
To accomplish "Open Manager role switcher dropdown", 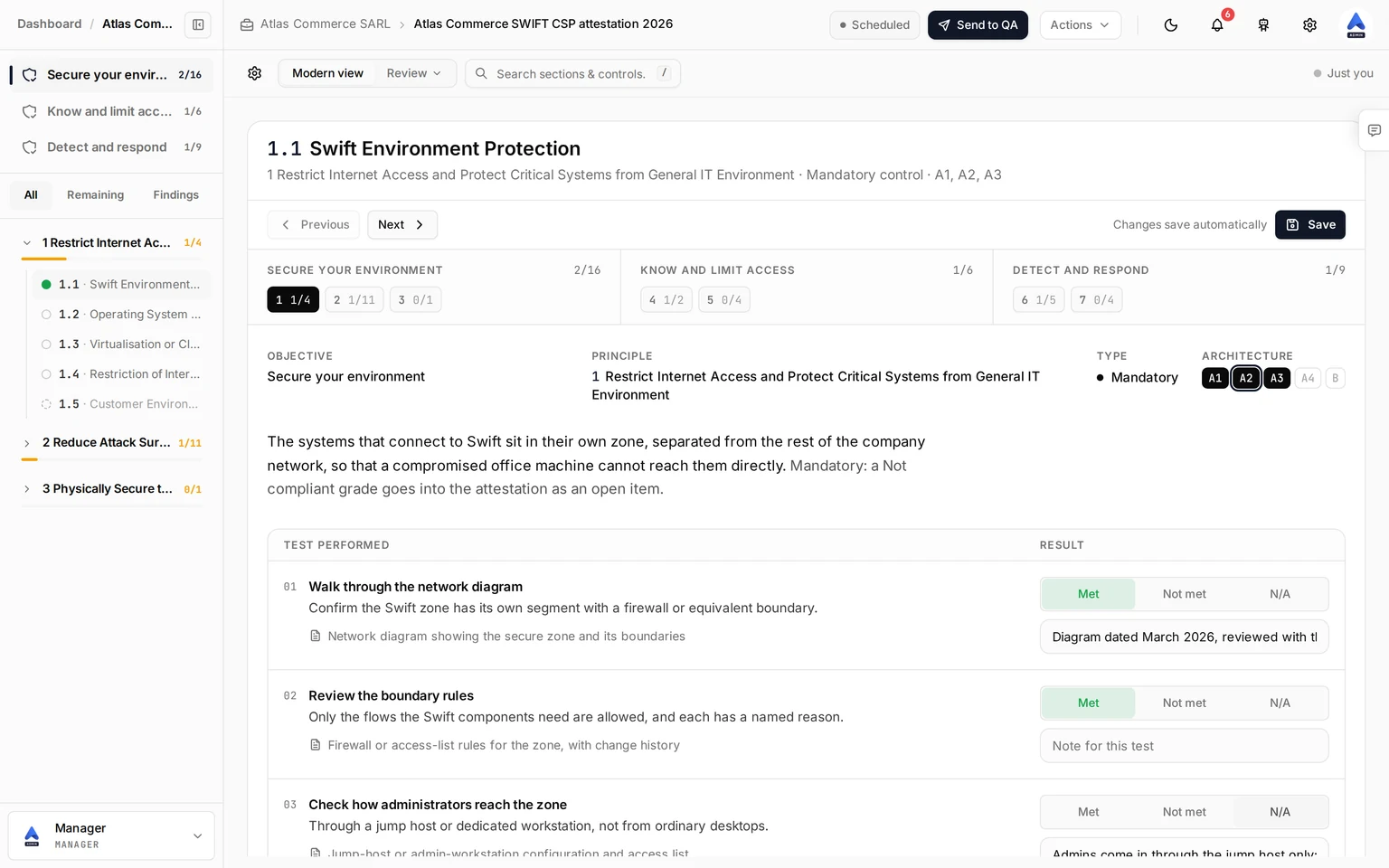I will point(111,835).
